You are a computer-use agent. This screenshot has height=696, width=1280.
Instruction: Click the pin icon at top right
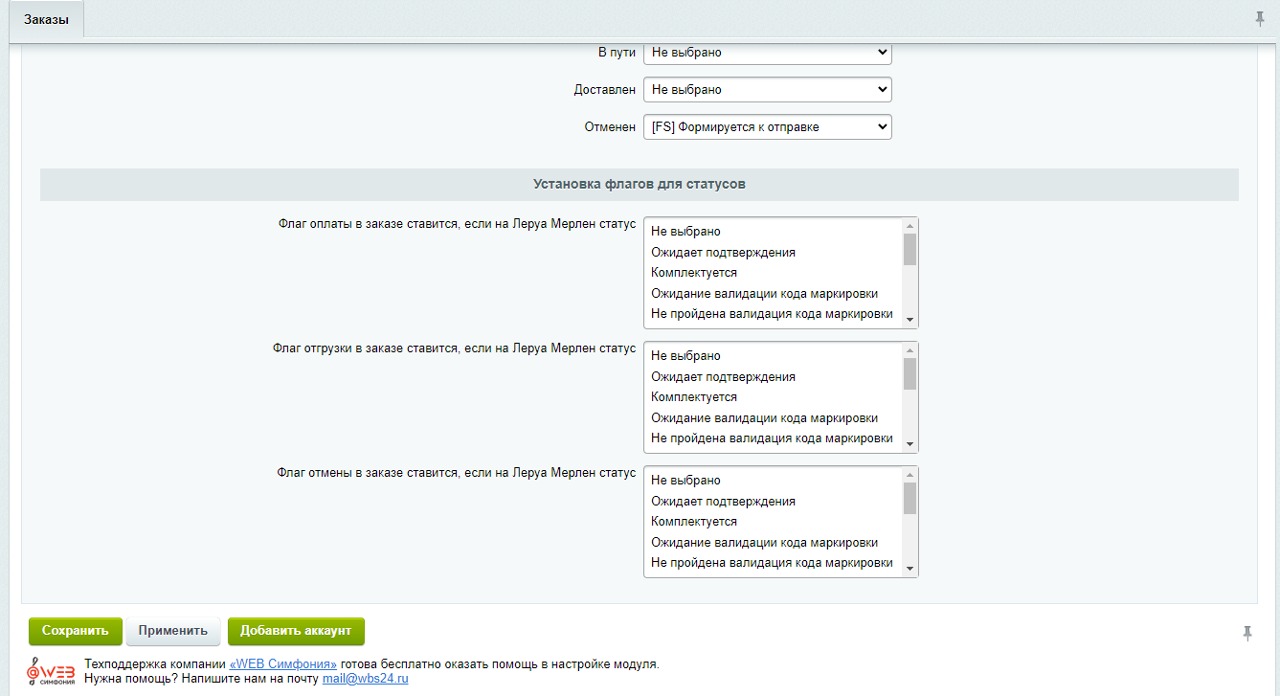coord(1259,19)
